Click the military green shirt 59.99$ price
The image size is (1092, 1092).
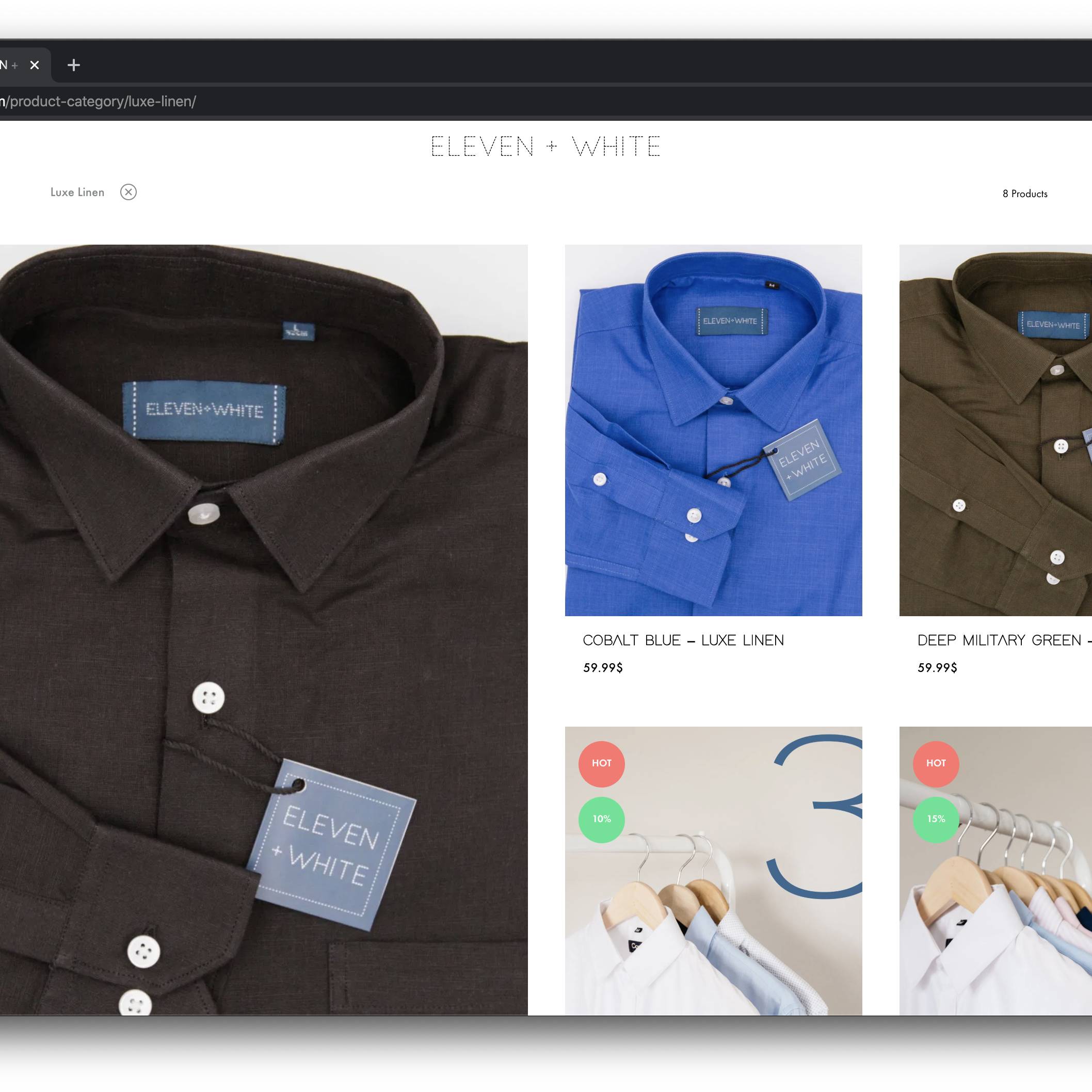coord(937,667)
